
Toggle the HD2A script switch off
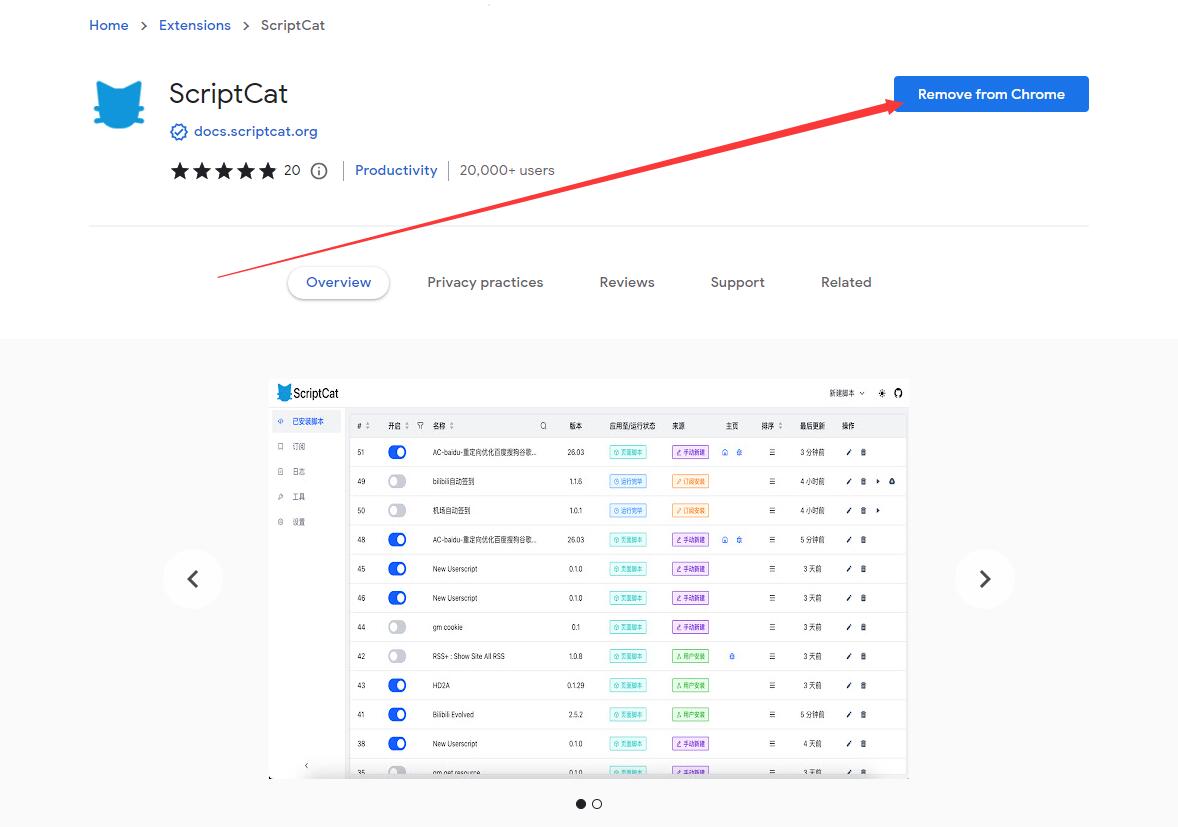(397, 686)
